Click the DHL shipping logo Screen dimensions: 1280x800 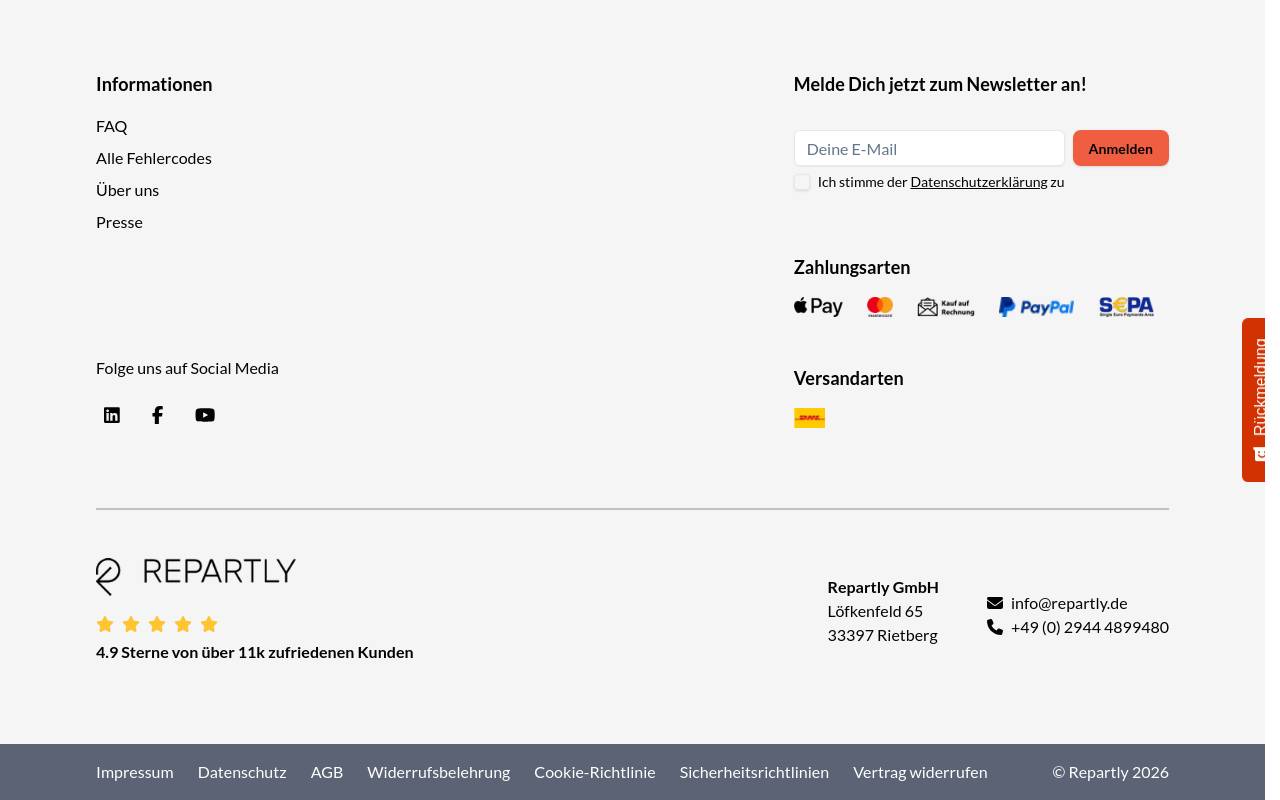pos(809,418)
